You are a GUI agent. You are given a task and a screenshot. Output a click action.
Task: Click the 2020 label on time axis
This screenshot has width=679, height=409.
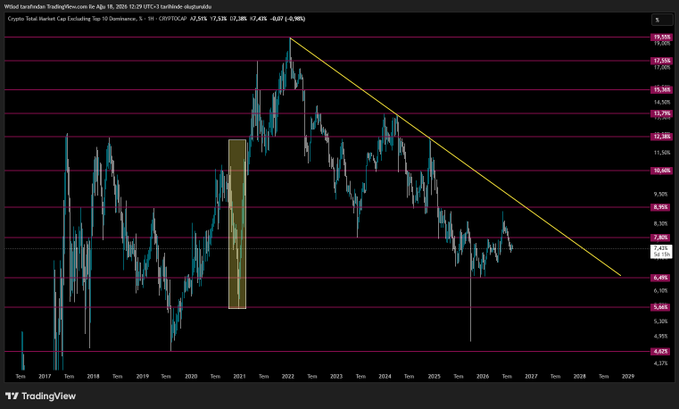191,377
